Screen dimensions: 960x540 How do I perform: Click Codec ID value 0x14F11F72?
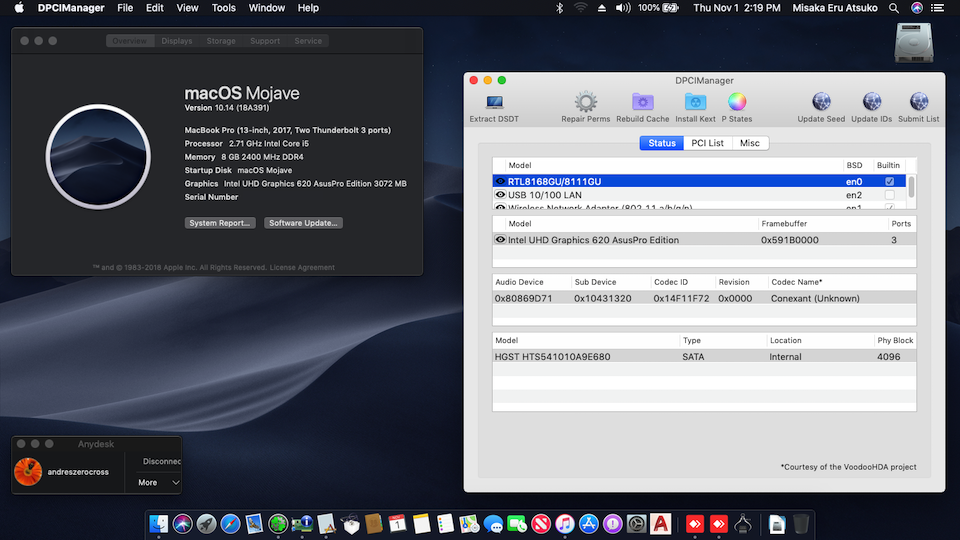681,298
